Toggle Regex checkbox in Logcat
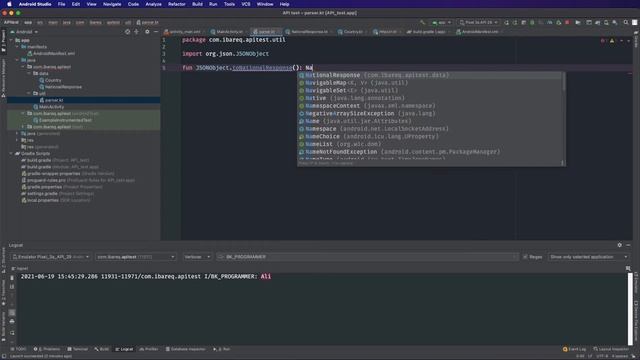The width and height of the screenshot is (640, 360). coord(525,257)
